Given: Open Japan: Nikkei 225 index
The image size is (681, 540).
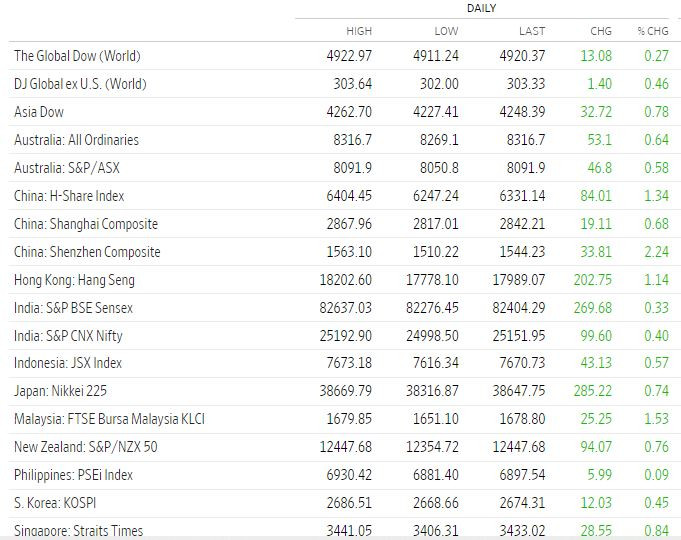Looking at the screenshot, I should point(59,391).
